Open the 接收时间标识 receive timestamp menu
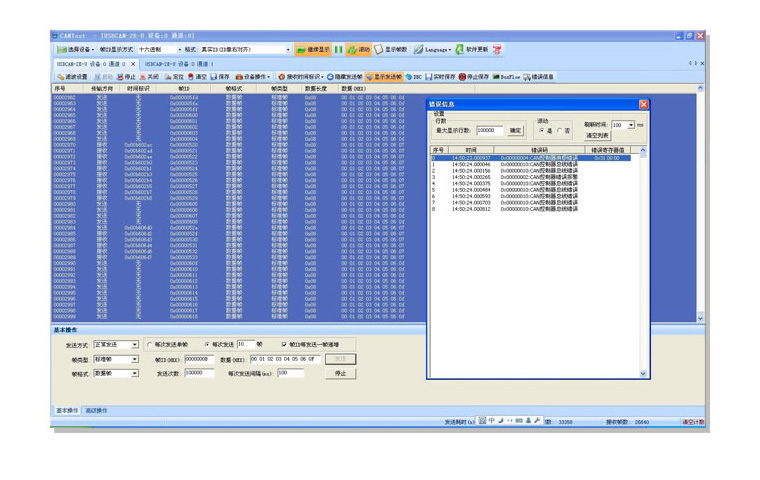The image size is (760, 480). [301, 77]
